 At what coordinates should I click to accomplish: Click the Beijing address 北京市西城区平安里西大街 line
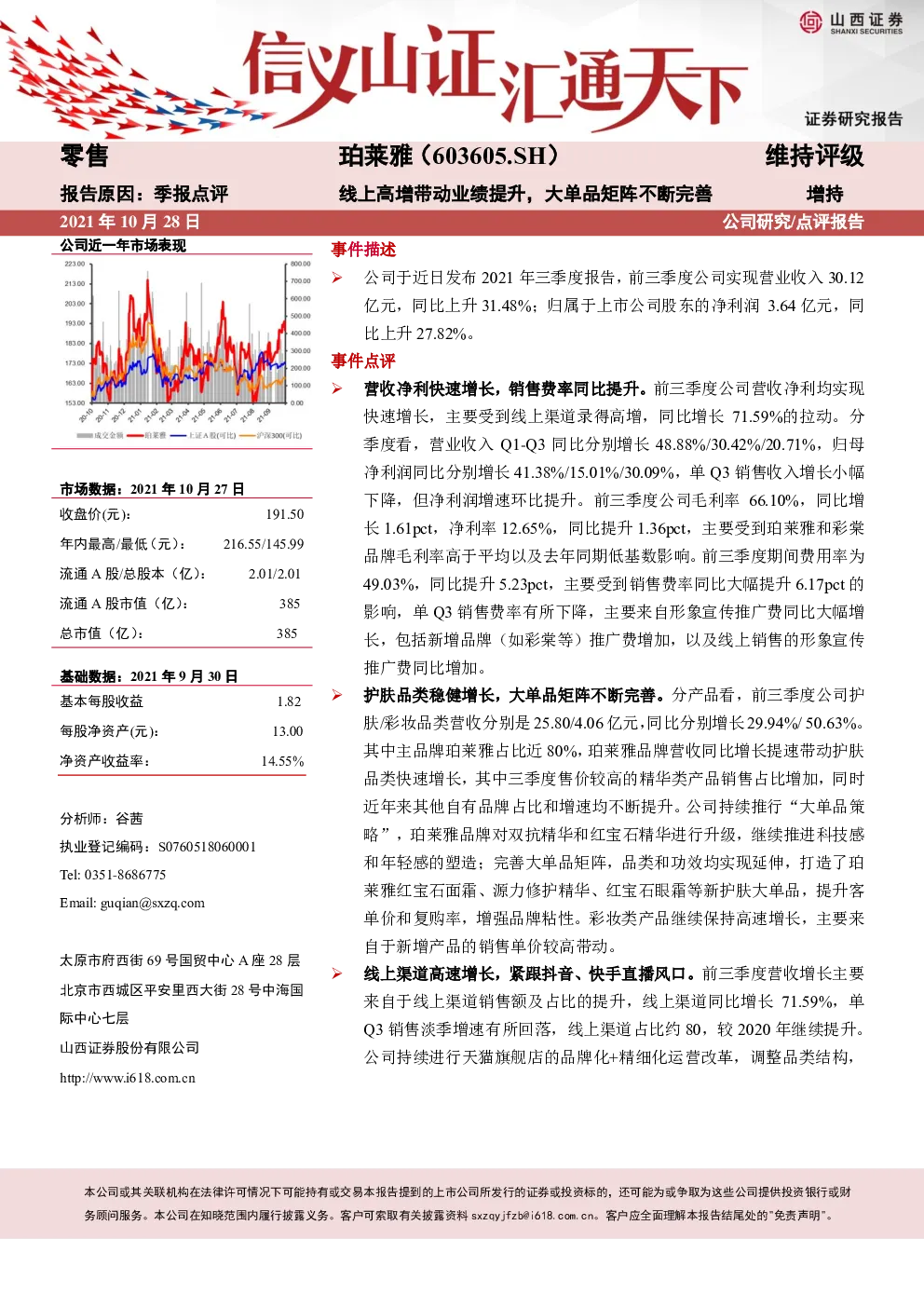click(182, 990)
